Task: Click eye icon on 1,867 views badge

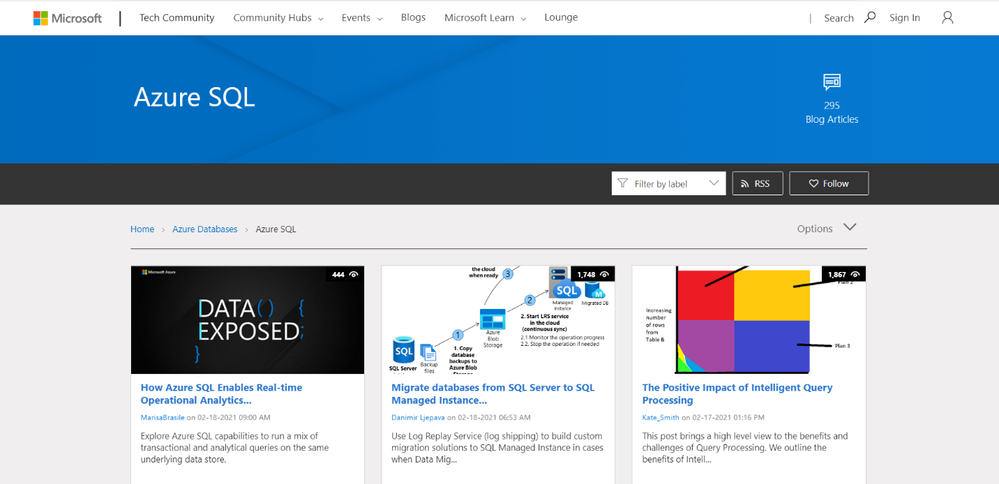Action: point(855,274)
